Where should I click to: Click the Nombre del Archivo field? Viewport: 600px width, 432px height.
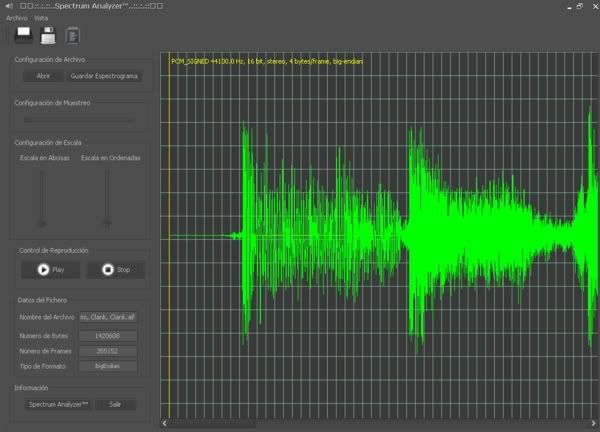pyautogui.click(x=108, y=317)
